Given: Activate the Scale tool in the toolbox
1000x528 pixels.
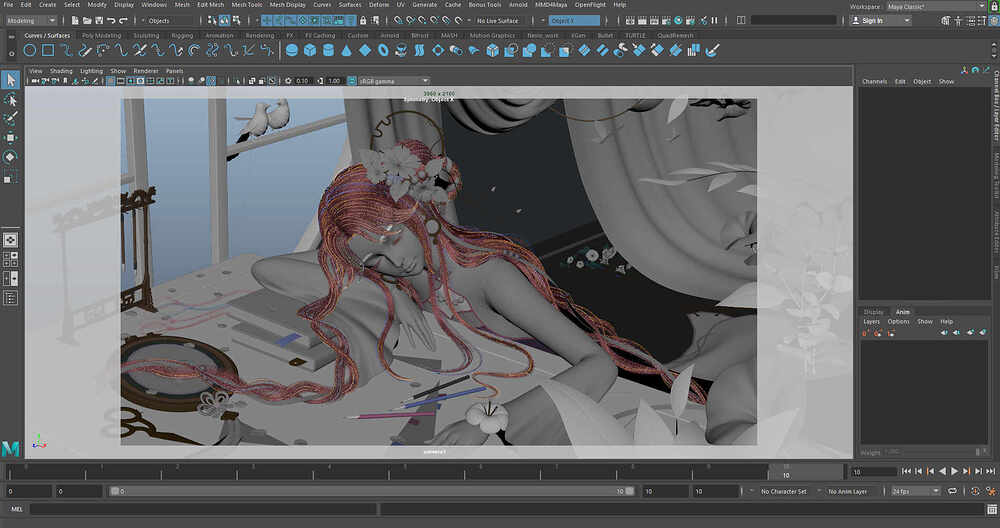Looking at the screenshot, I should point(10,177).
